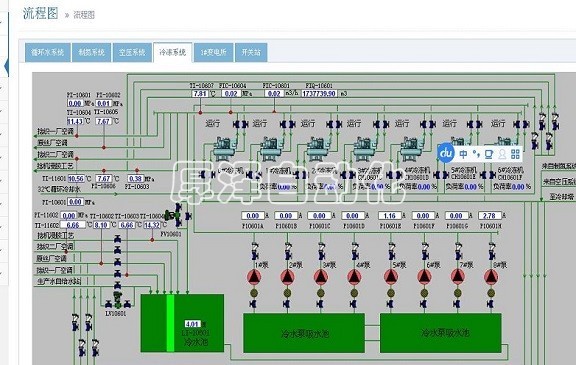Screen dimensions: 576x365
Task: Click the FIQ-10601 totalizer value field
Action: pyautogui.click(x=319, y=94)
